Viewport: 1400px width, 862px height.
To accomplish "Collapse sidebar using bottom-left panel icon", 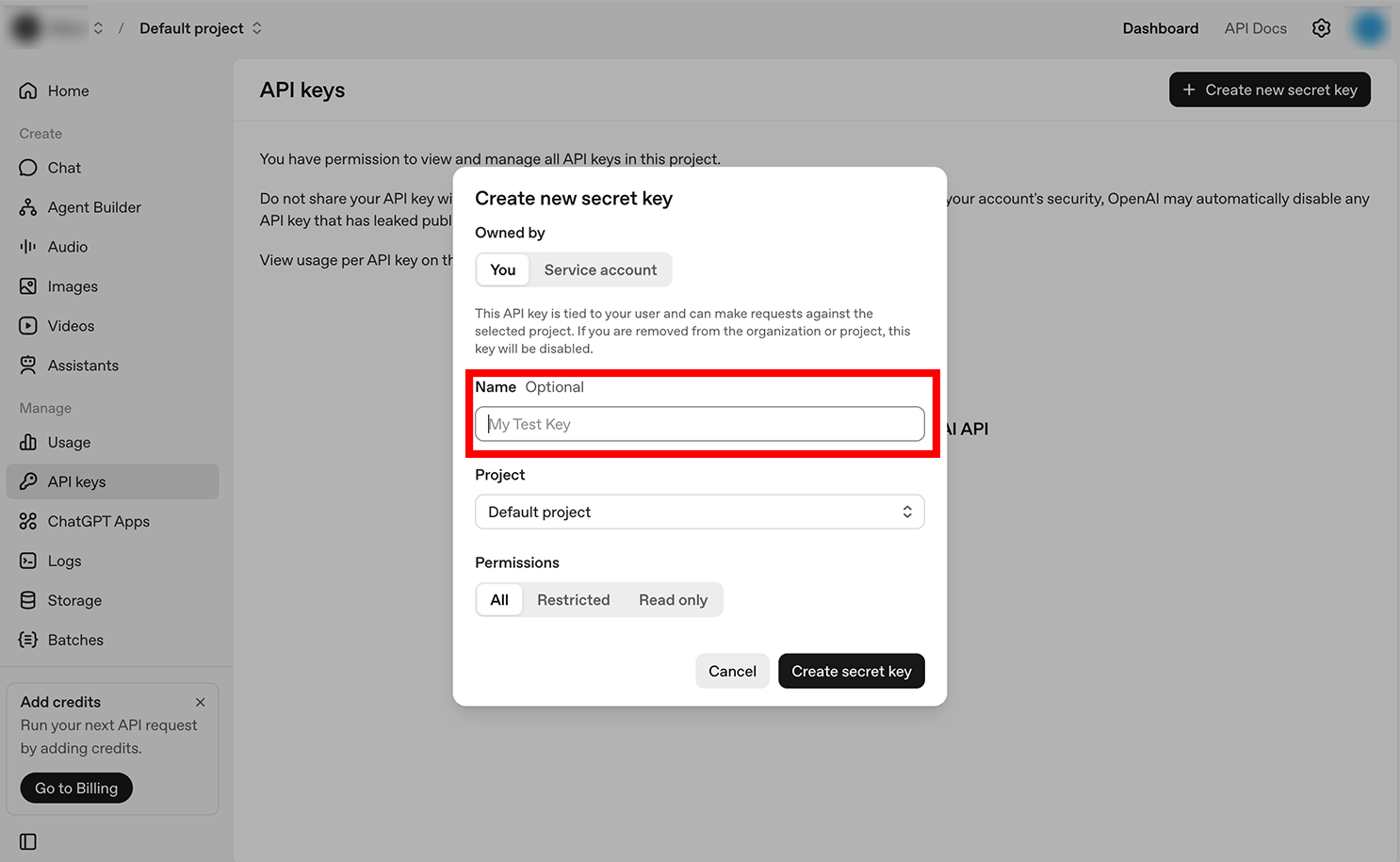I will [28, 841].
